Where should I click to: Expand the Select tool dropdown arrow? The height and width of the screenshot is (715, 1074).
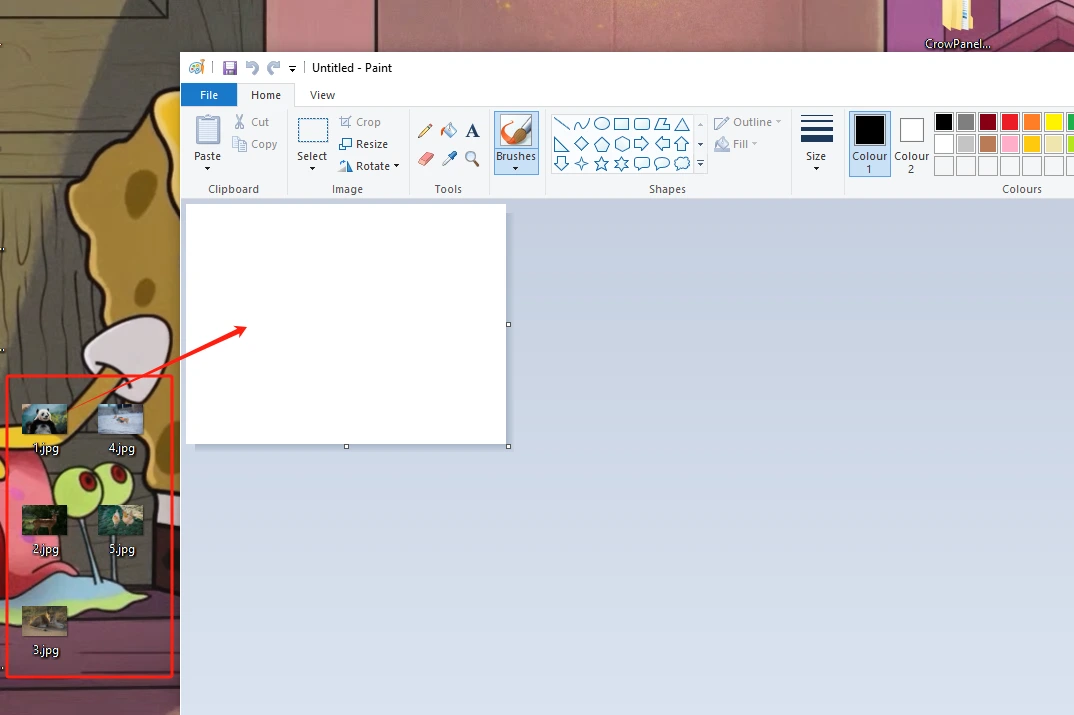tap(312, 168)
